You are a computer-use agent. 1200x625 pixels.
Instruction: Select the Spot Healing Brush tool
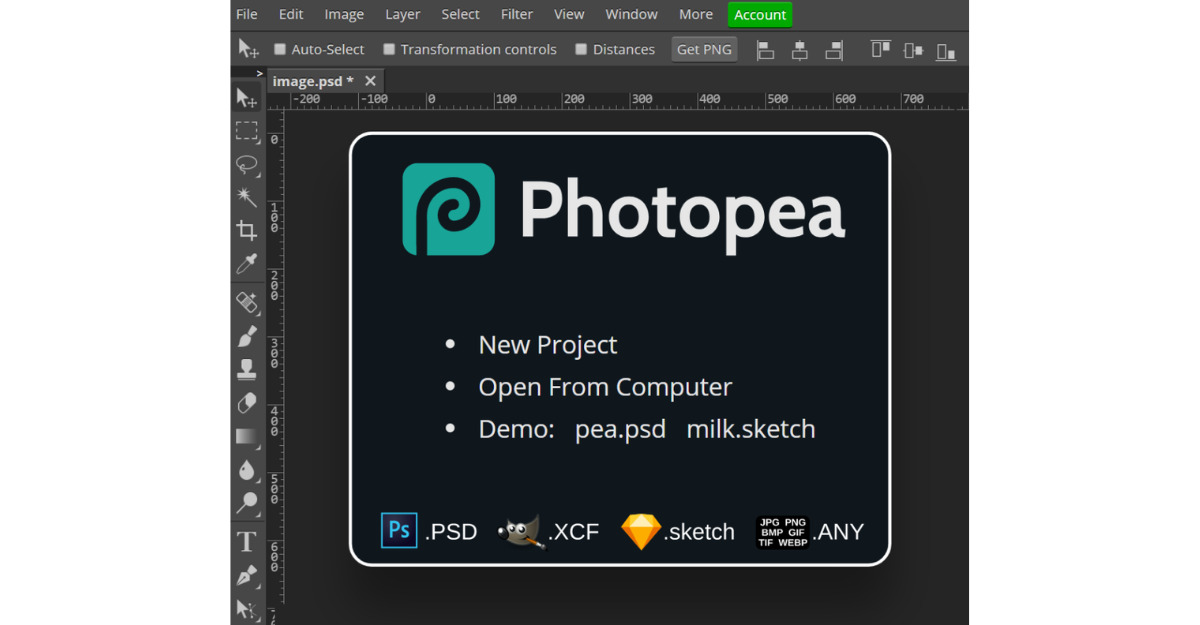pos(247,302)
